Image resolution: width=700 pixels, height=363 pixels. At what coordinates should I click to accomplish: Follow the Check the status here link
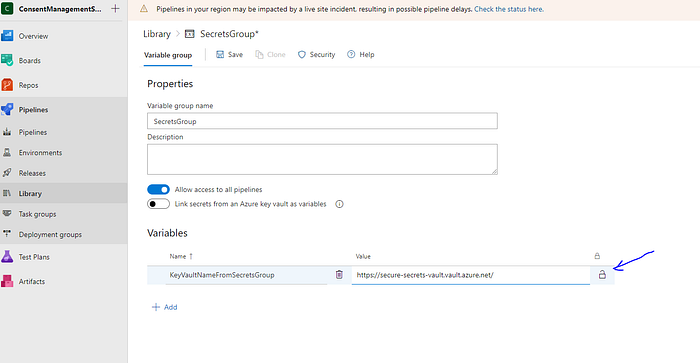click(x=509, y=9)
